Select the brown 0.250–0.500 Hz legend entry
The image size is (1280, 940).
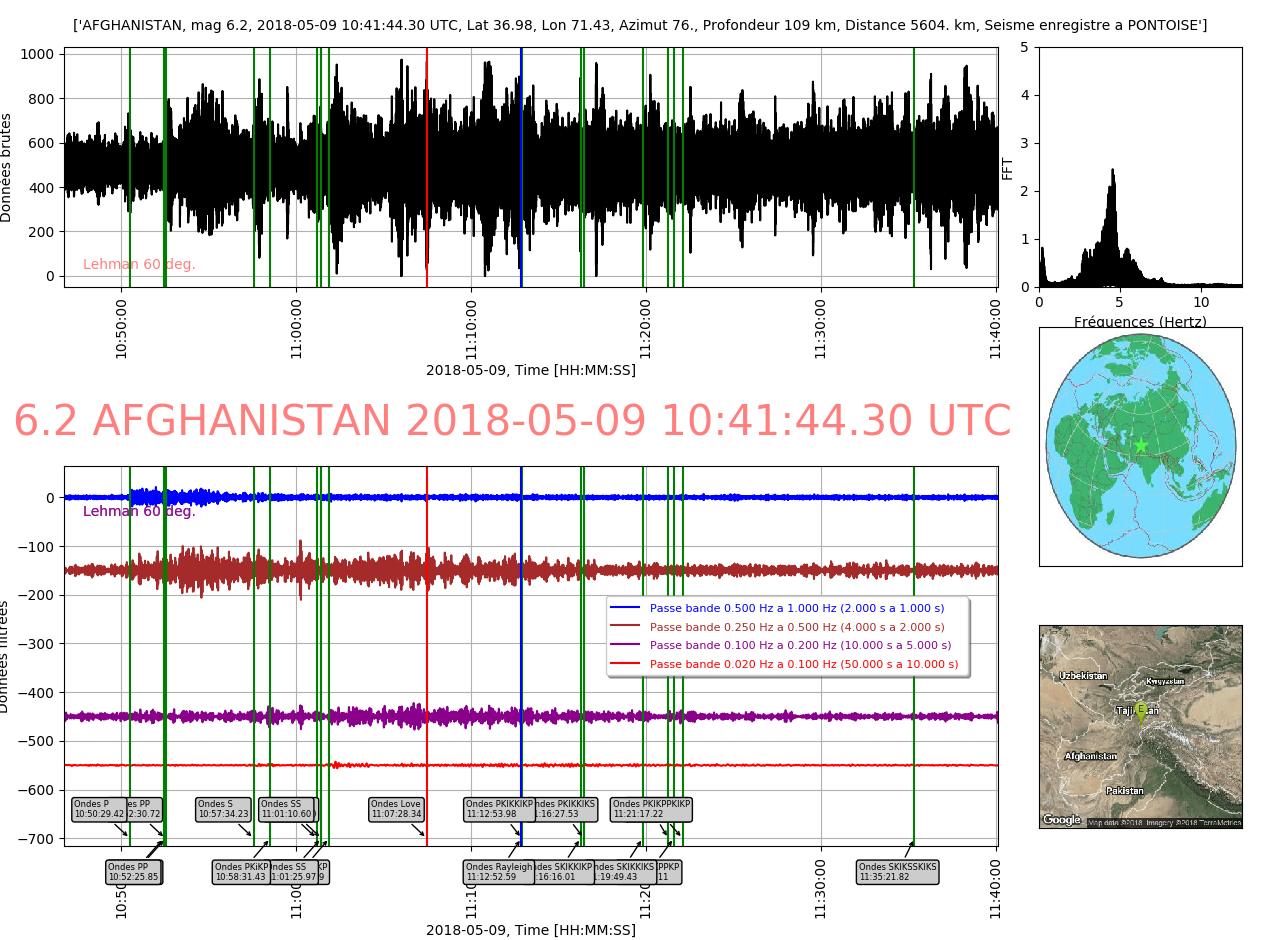pyautogui.click(x=796, y=627)
